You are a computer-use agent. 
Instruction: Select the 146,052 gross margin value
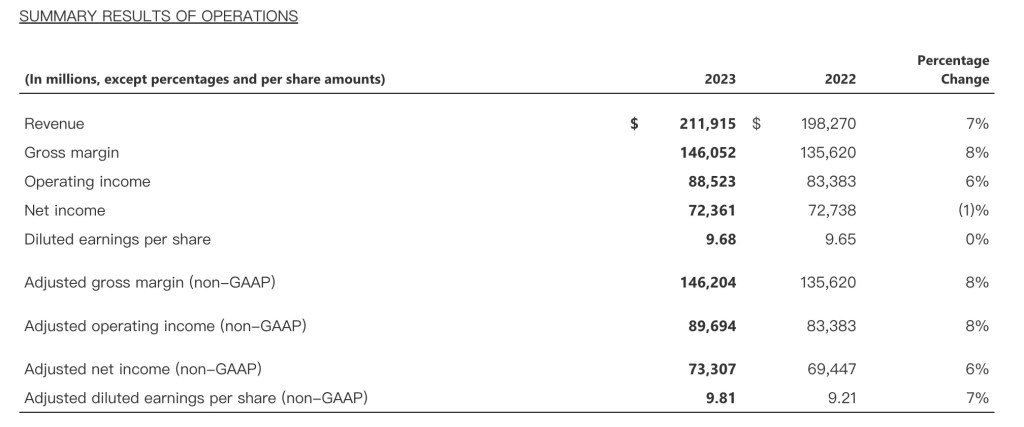(x=707, y=153)
